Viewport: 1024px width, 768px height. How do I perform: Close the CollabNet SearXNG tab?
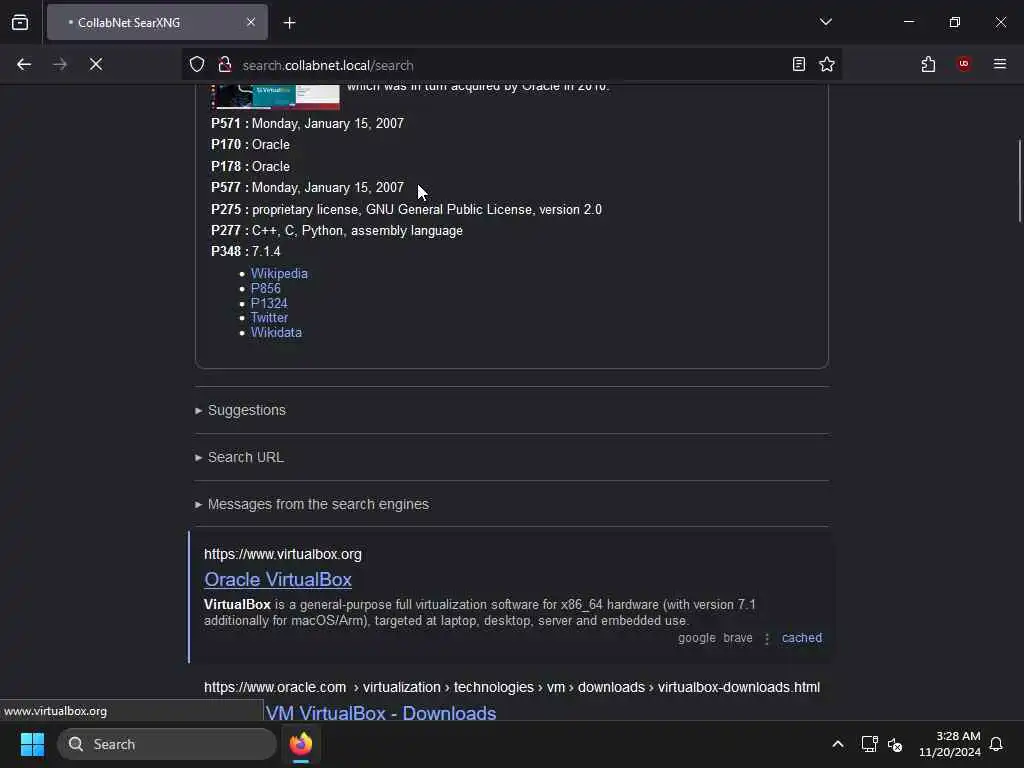coord(251,23)
